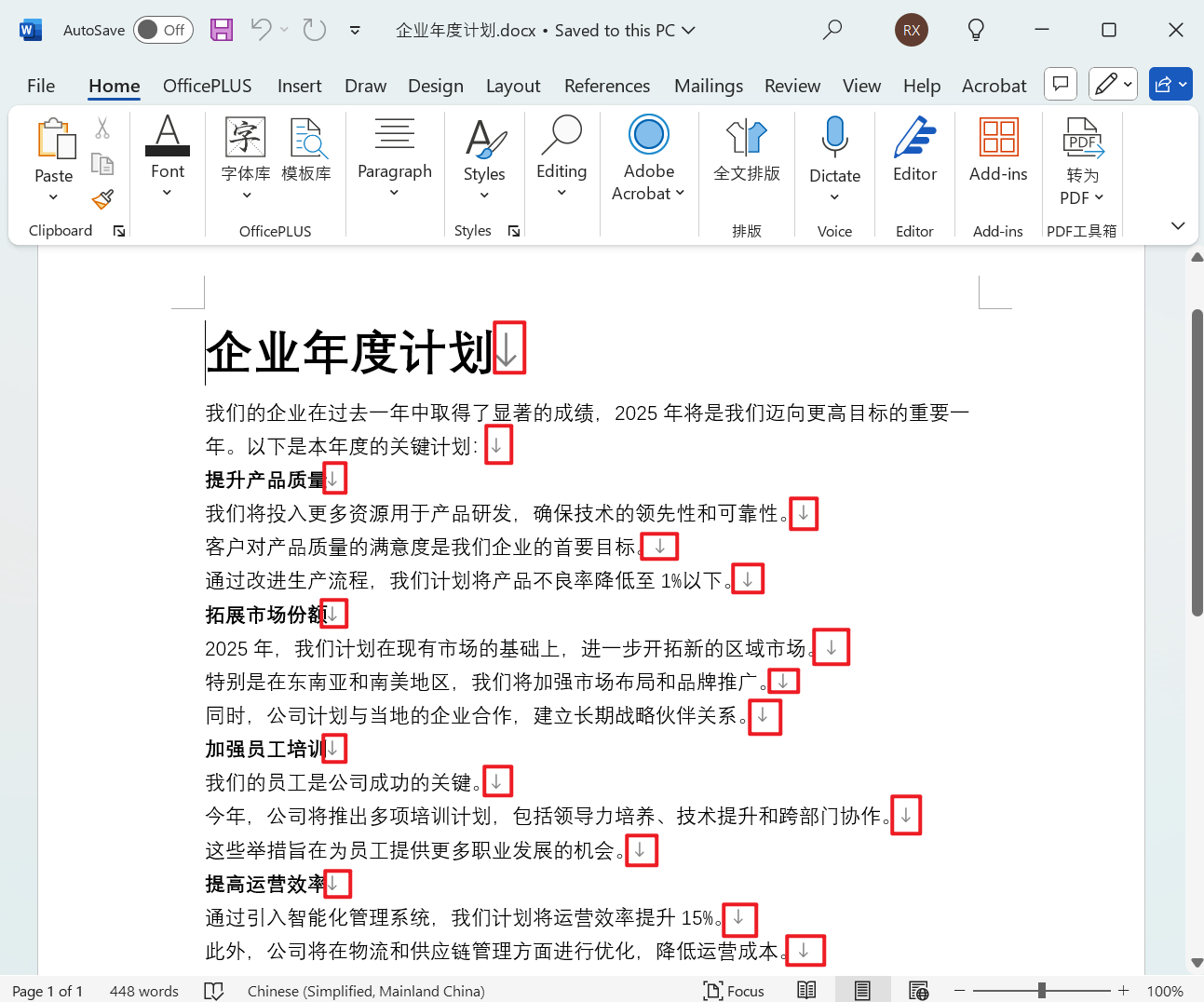The image size is (1204, 1002).
Task: Select the Format Painter tool
Action: pyautogui.click(x=102, y=199)
